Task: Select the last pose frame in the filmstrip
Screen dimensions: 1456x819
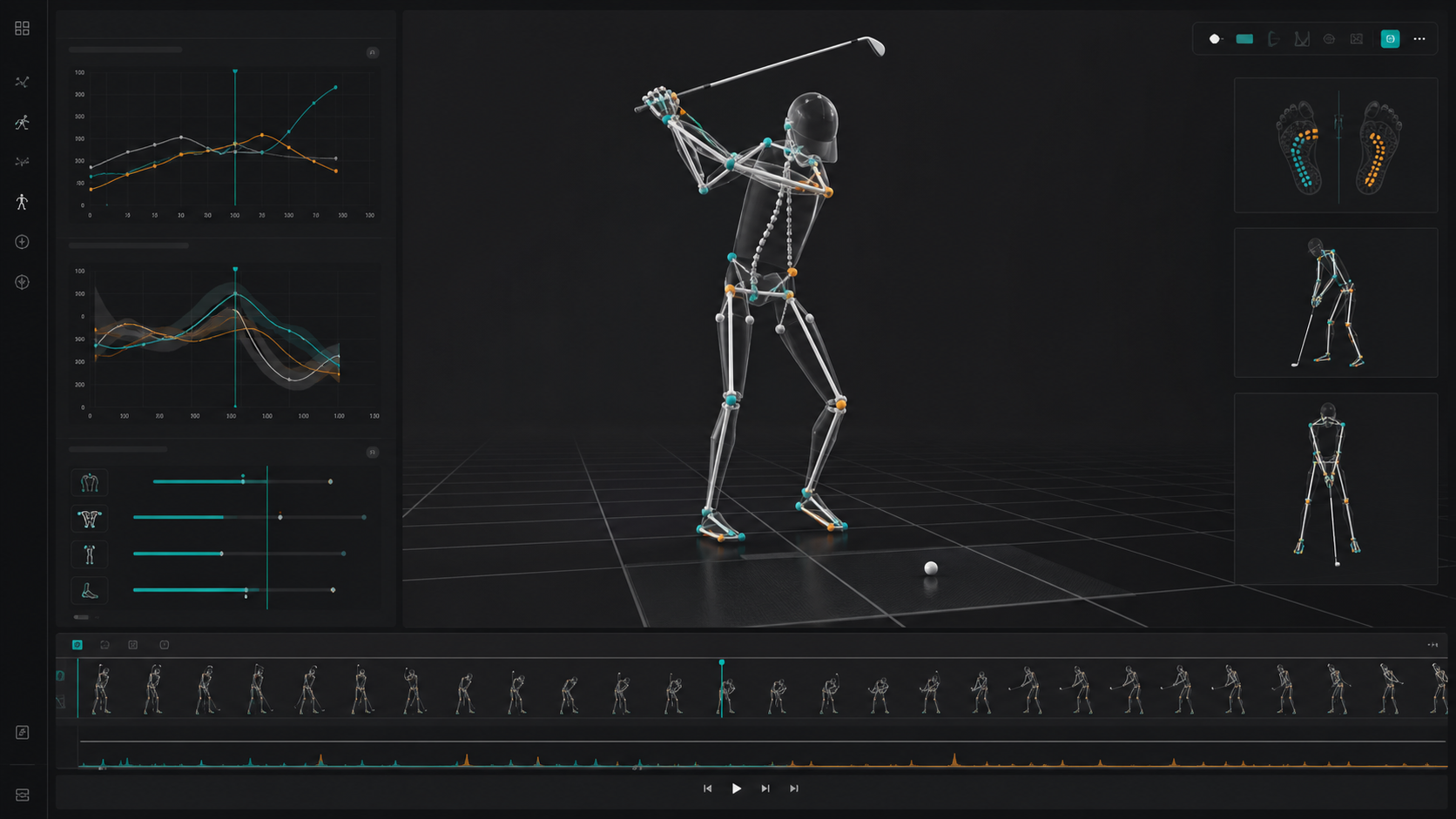Action: tap(1439, 688)
